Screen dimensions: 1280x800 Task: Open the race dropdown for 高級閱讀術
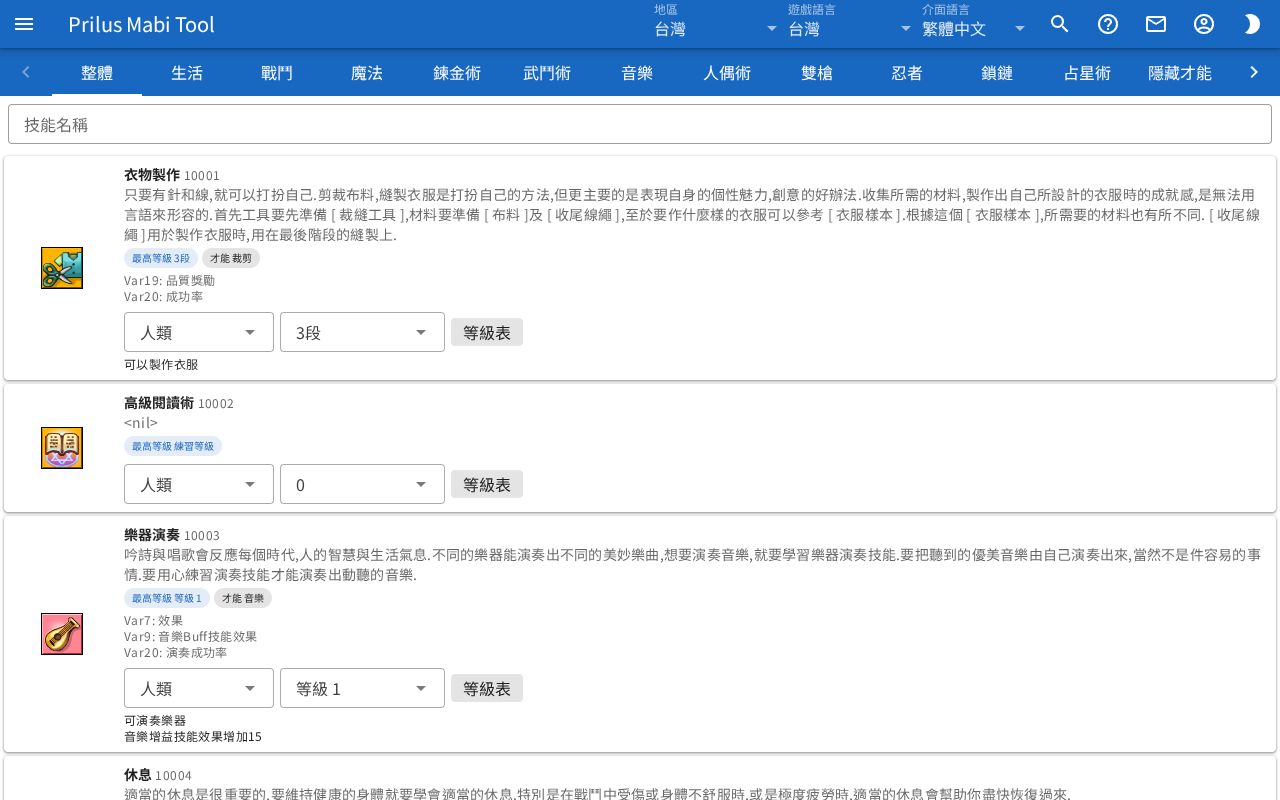pyautogui.click(x=199, y=484)
